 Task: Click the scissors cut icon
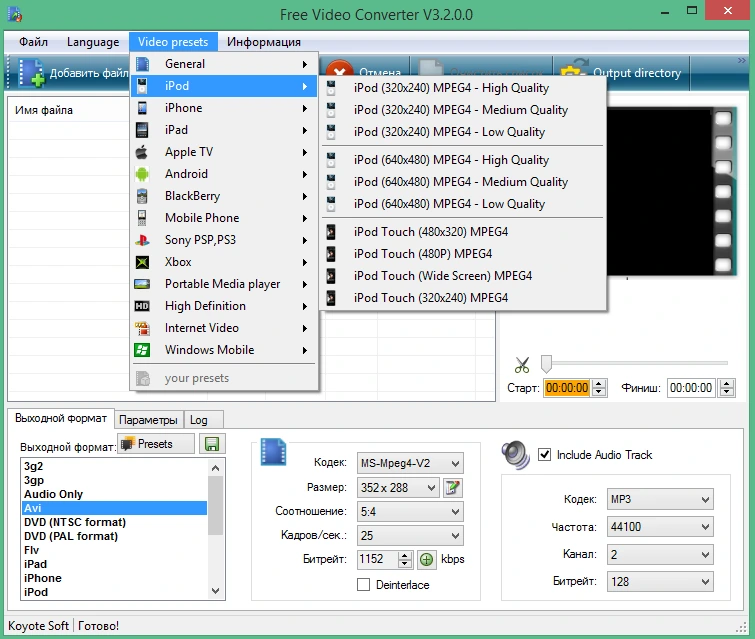522,365
